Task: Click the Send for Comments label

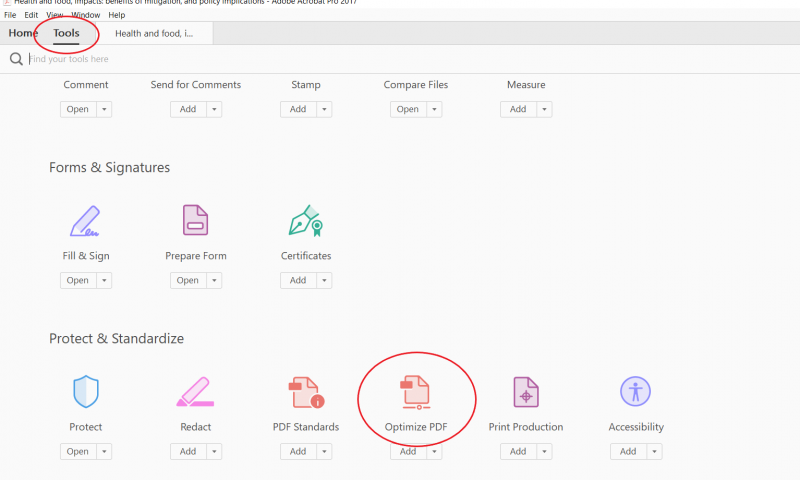Action: coord(195,85)
